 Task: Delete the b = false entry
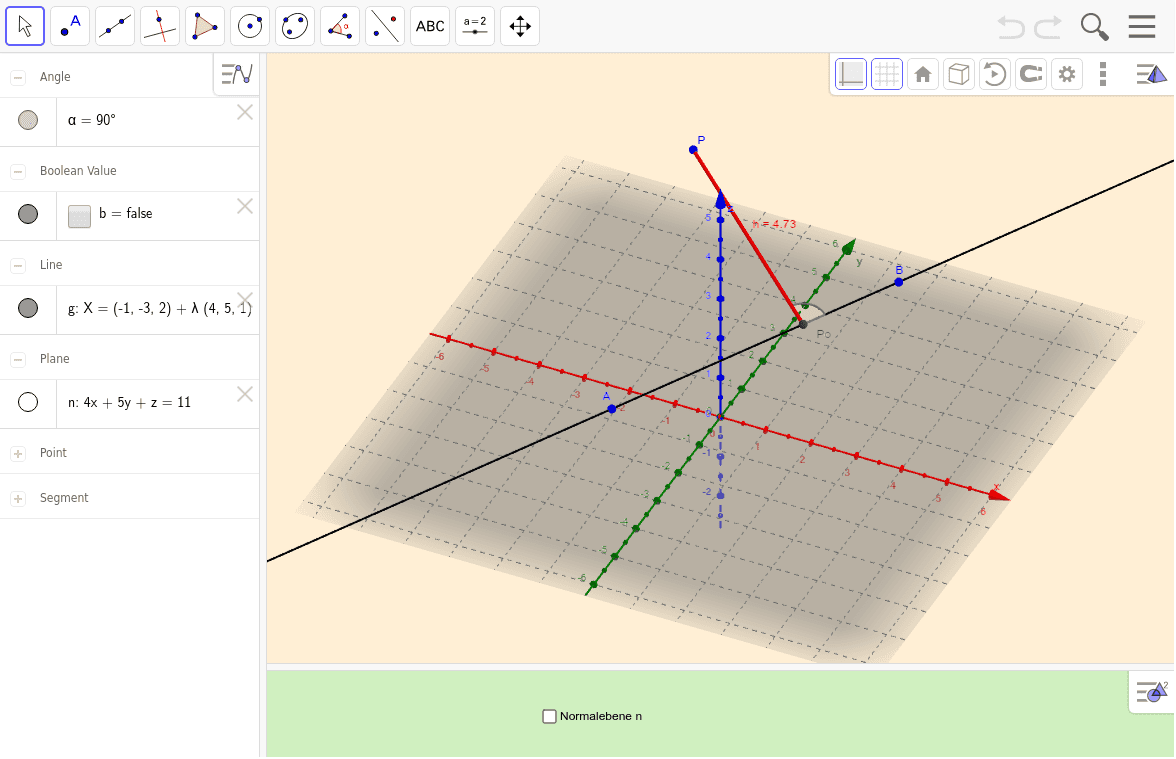(244, 206)
